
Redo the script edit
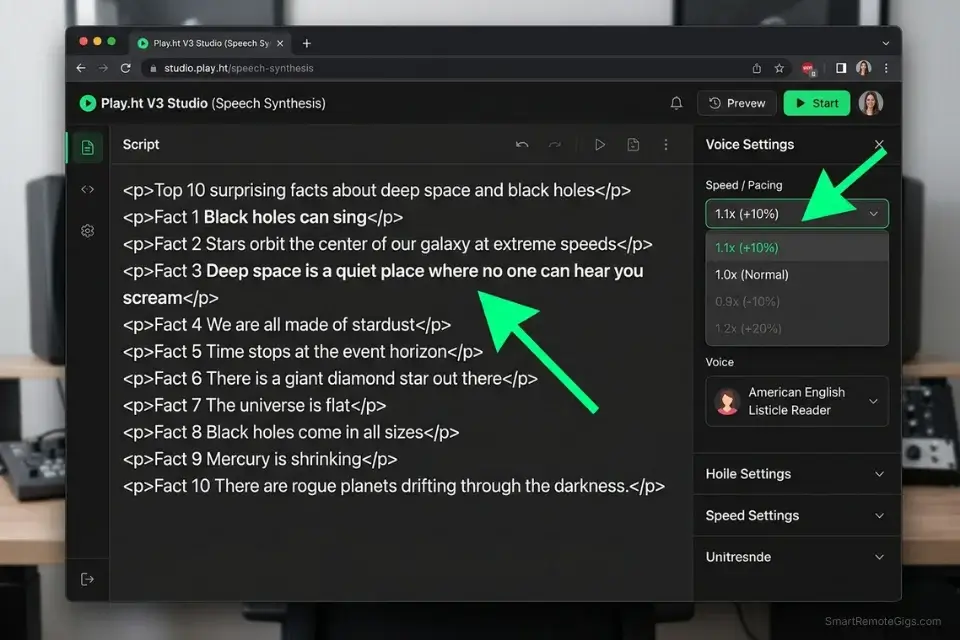pyautogui.click(x=555, y=145)
